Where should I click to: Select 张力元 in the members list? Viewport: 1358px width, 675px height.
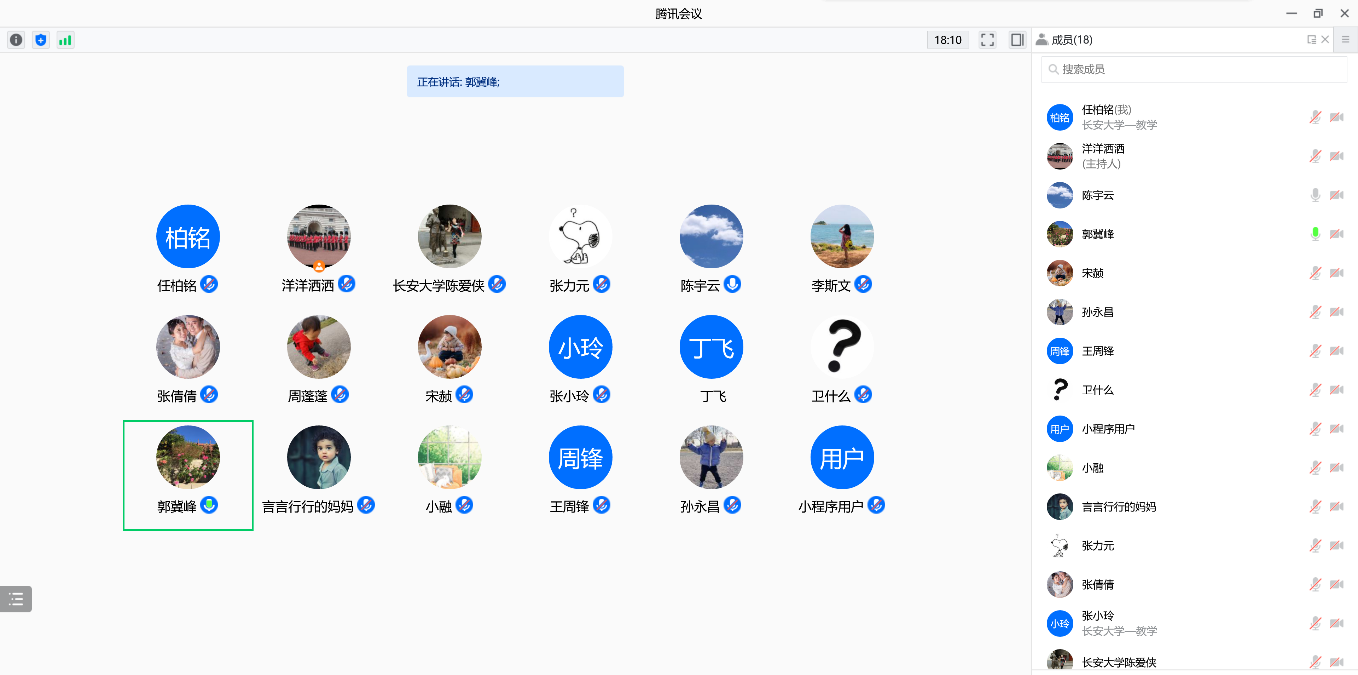(1097, 546)
